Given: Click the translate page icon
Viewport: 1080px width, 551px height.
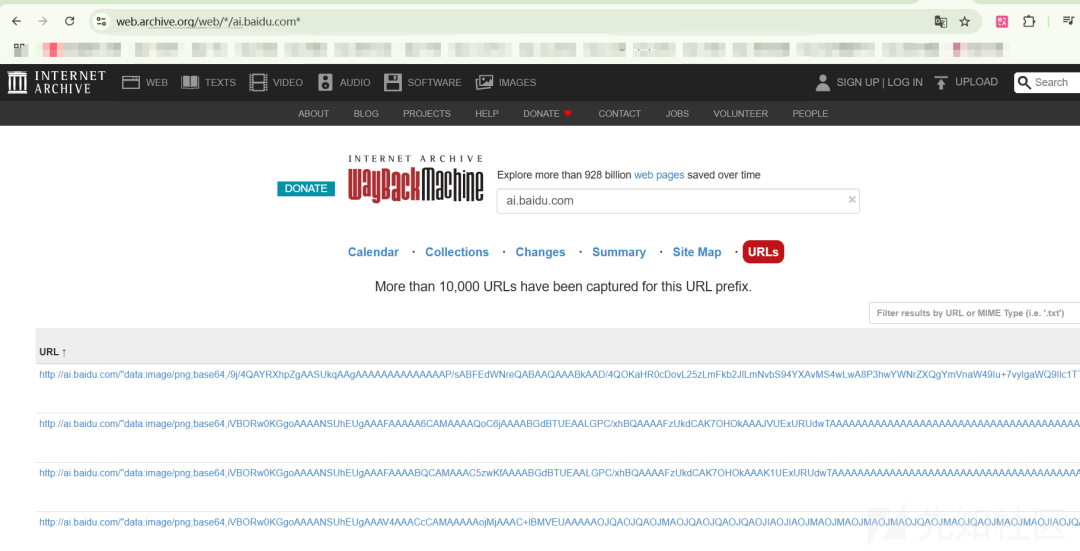Looking at the screenshot, I should [x=940, y=21].
